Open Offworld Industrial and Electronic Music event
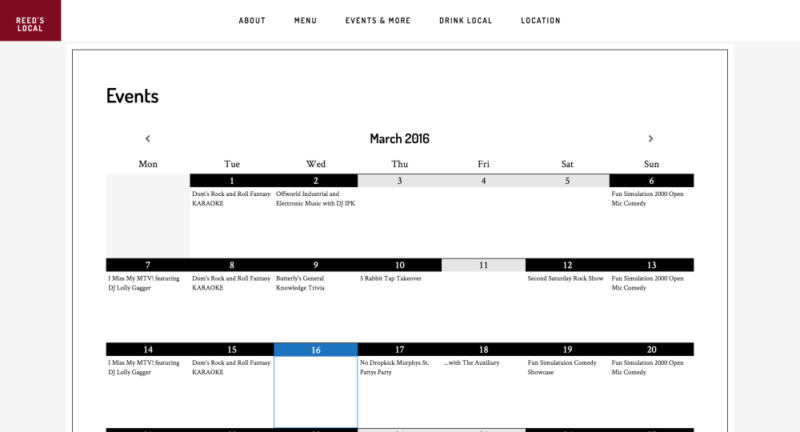Image resolution: width=800 pixels, height=432 pixels. 315,198
